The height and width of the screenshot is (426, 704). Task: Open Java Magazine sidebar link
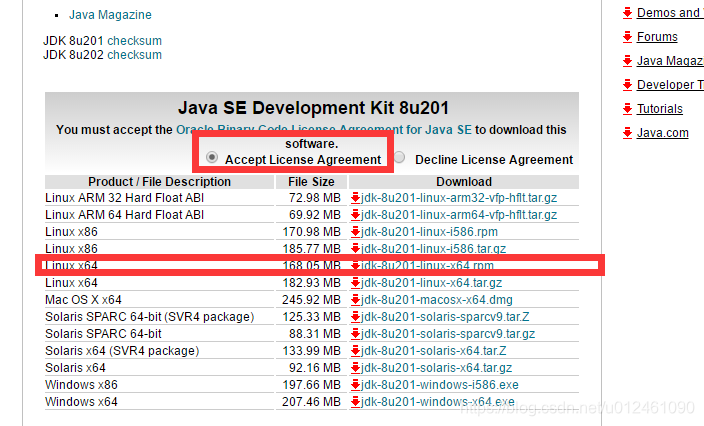(670, 61)
